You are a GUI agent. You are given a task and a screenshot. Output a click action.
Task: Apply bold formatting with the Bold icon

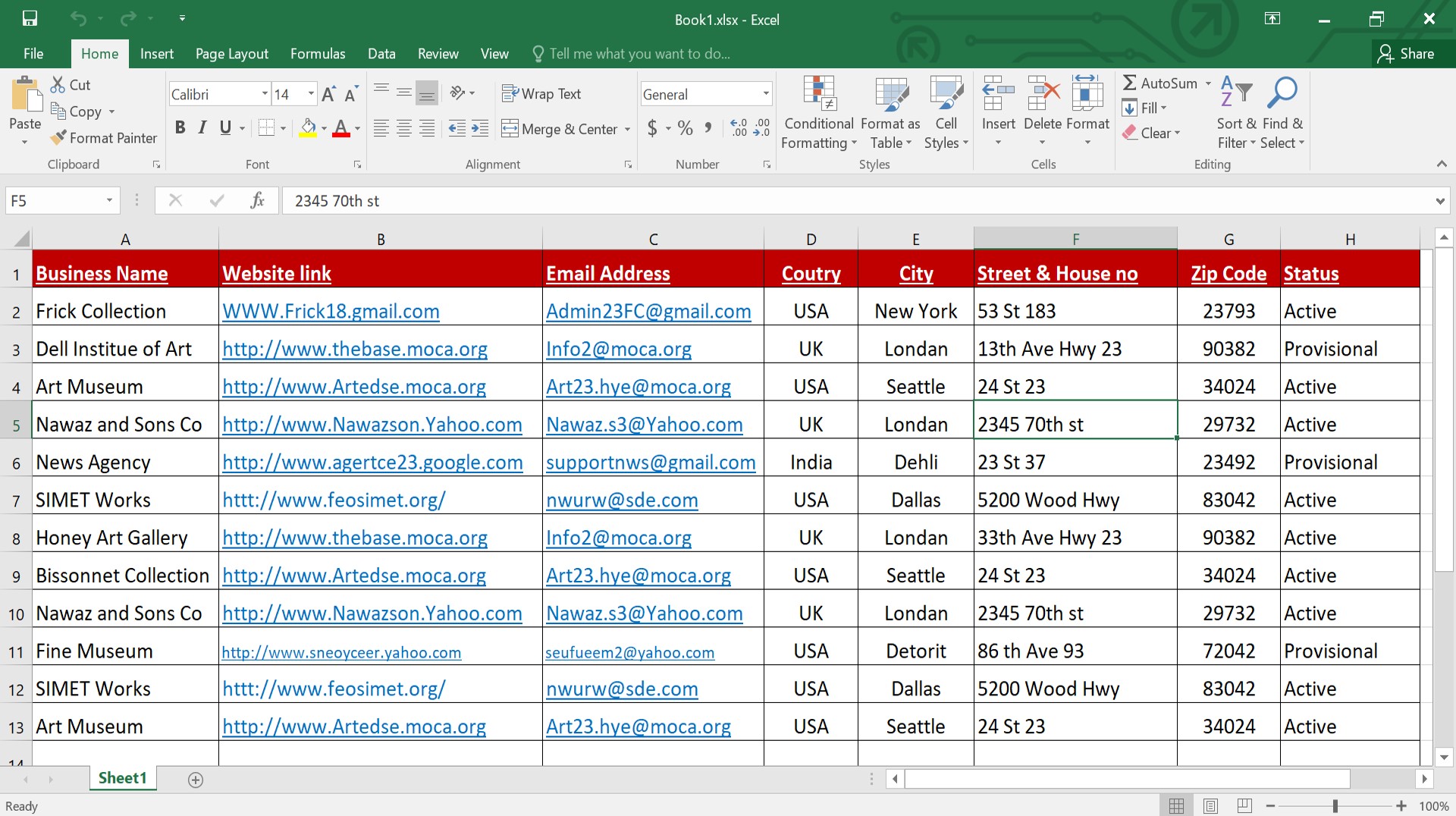180,127
